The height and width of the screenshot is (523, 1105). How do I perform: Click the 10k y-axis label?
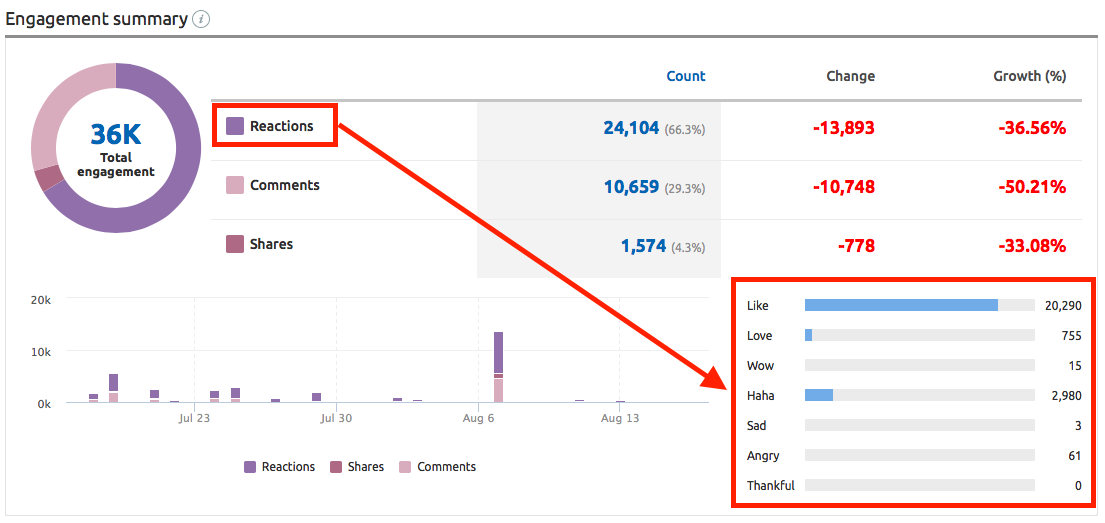(x=42, y=352)
